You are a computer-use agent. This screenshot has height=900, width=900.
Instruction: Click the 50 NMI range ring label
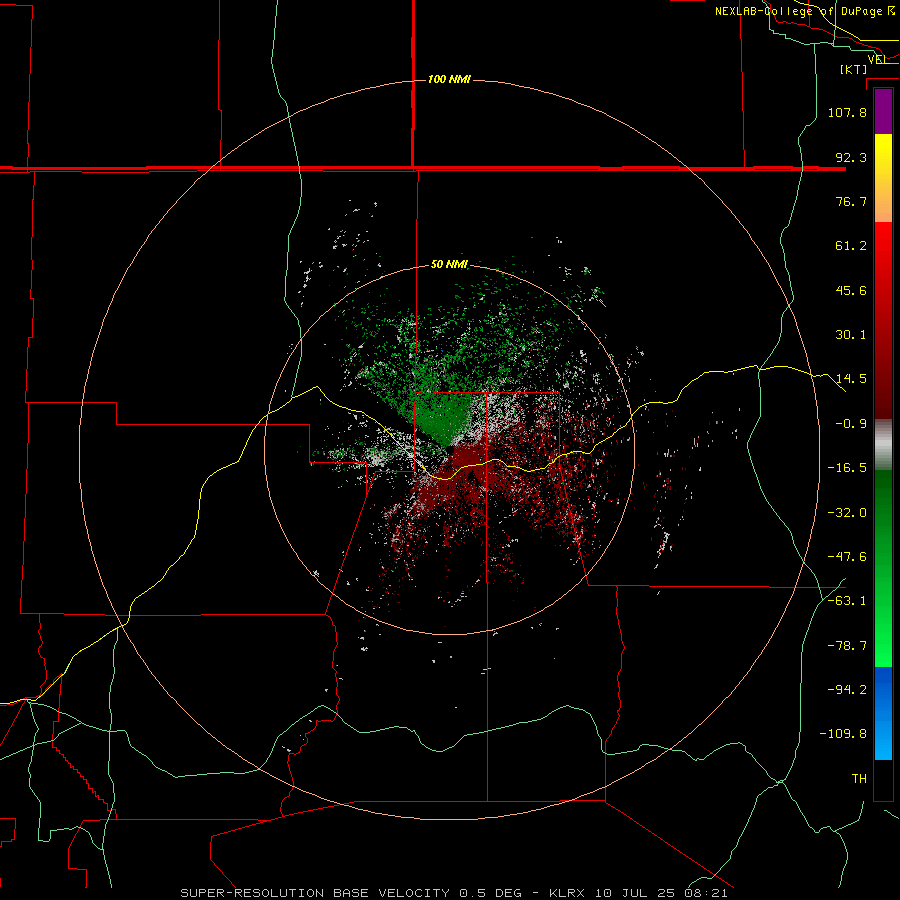449,265
